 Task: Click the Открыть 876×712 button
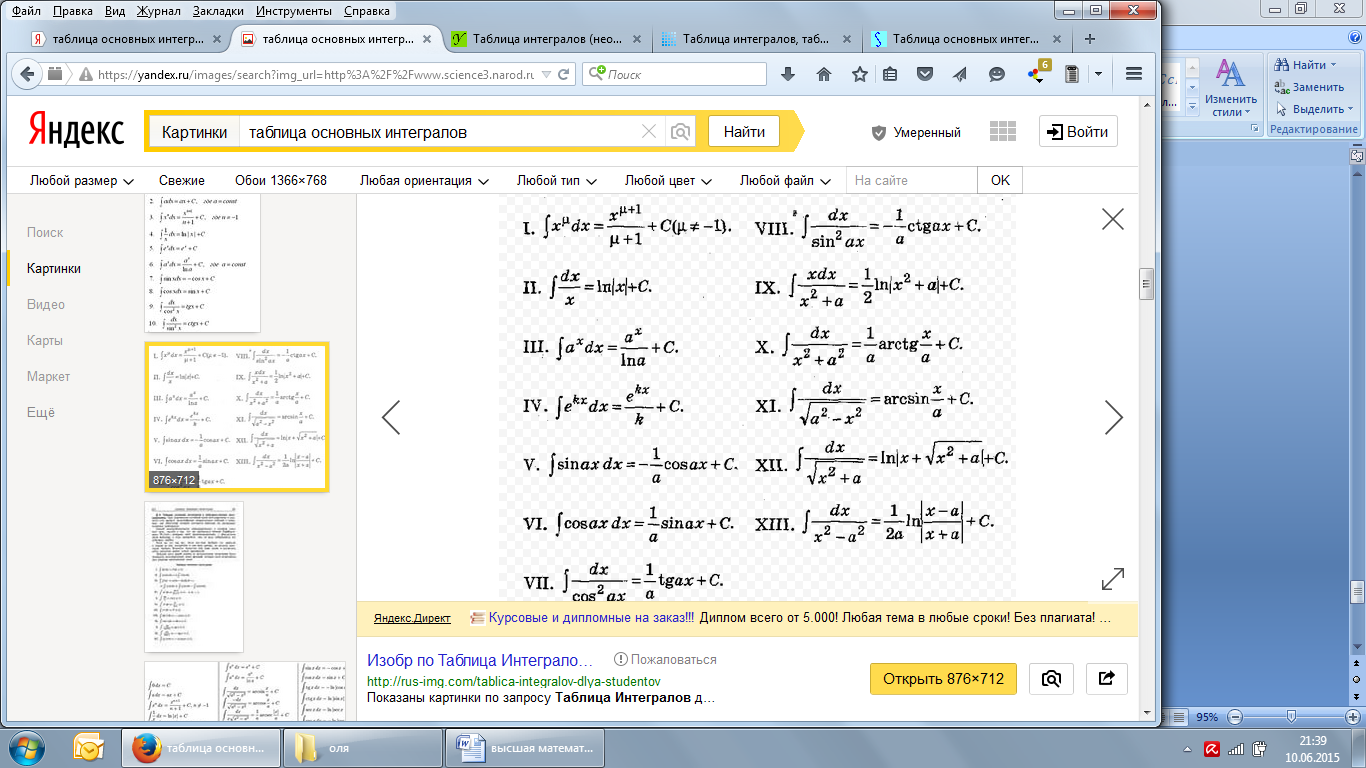pyautogui.click(x=943, y=678)
